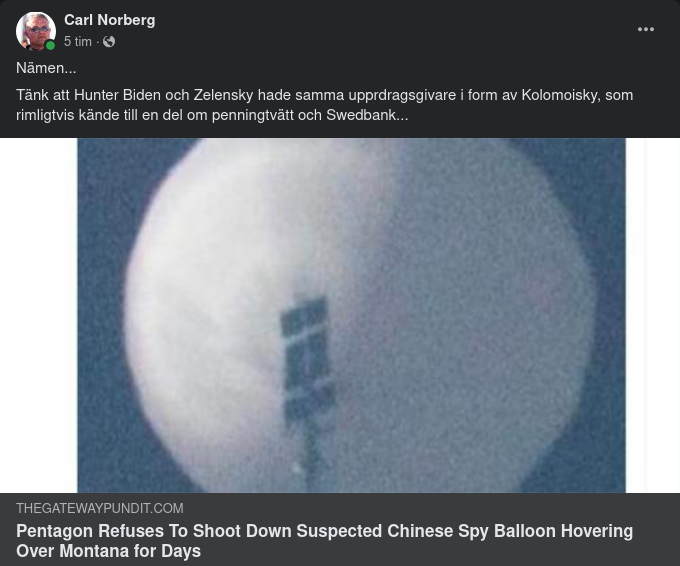Click the 'Nämen...' post text
Screen dimensions: 680x566
click(46, 68)
